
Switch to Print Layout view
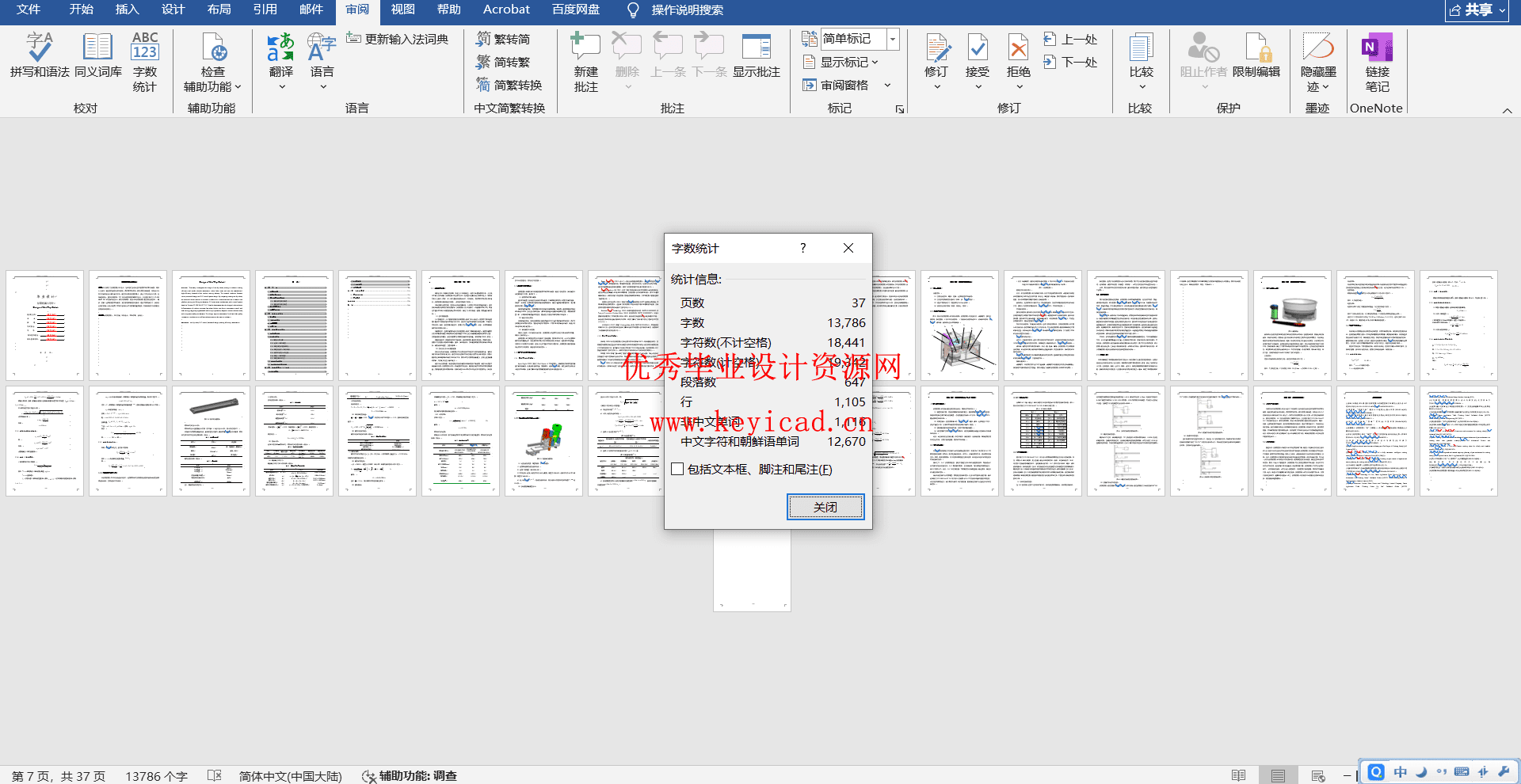click(x=1278, y=775)
